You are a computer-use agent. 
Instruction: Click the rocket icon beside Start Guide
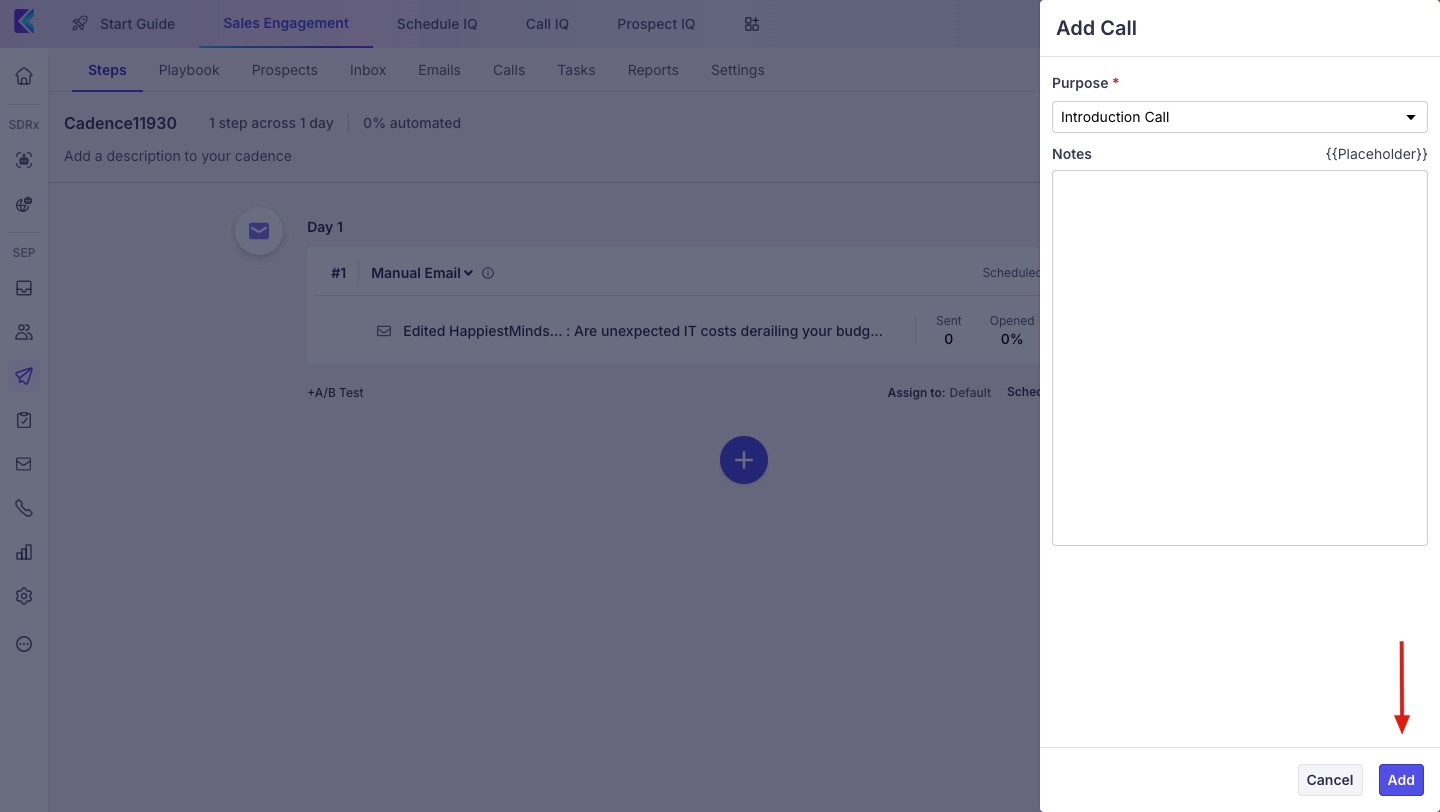(80, 24)
